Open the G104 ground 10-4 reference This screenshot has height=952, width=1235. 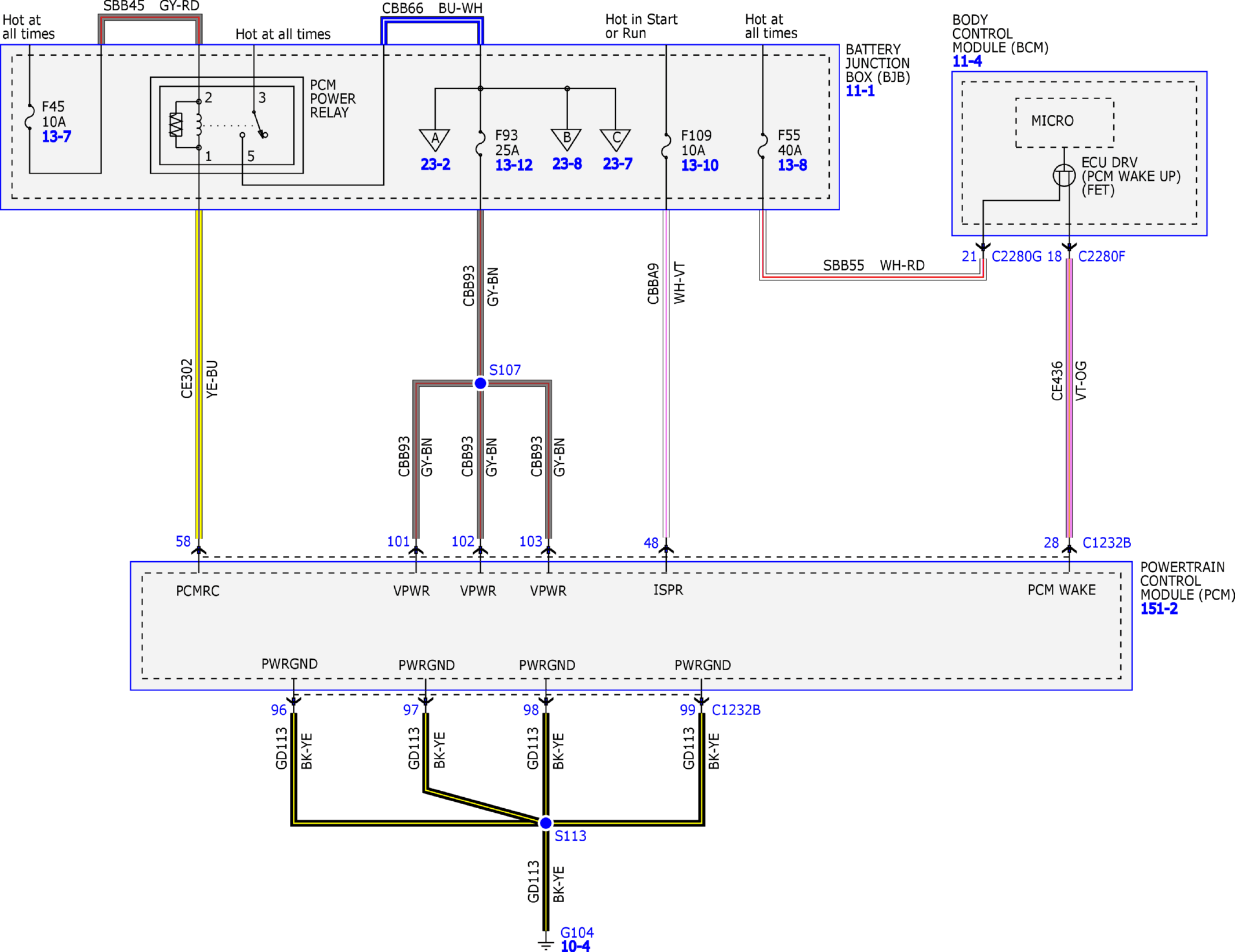click(x=575, y=946)
